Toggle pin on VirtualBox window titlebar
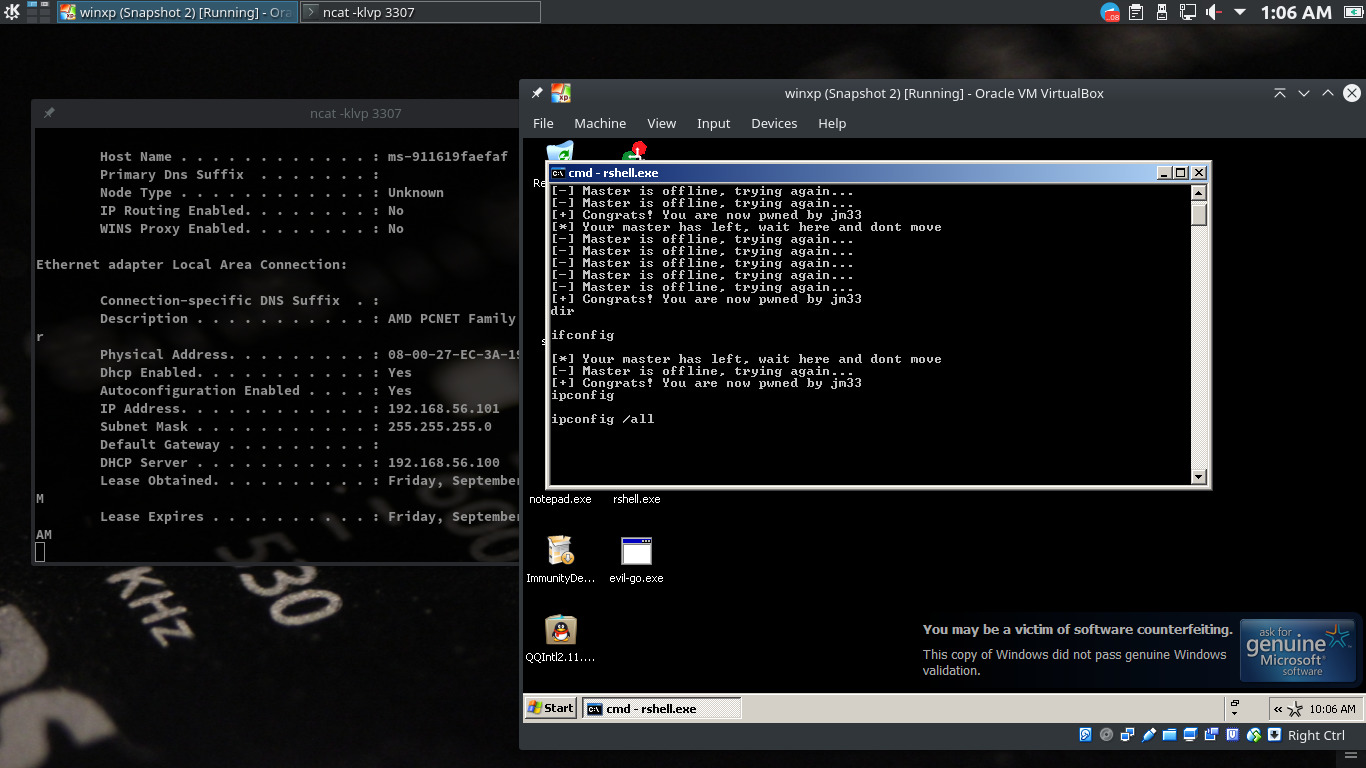 click(537, 93)
